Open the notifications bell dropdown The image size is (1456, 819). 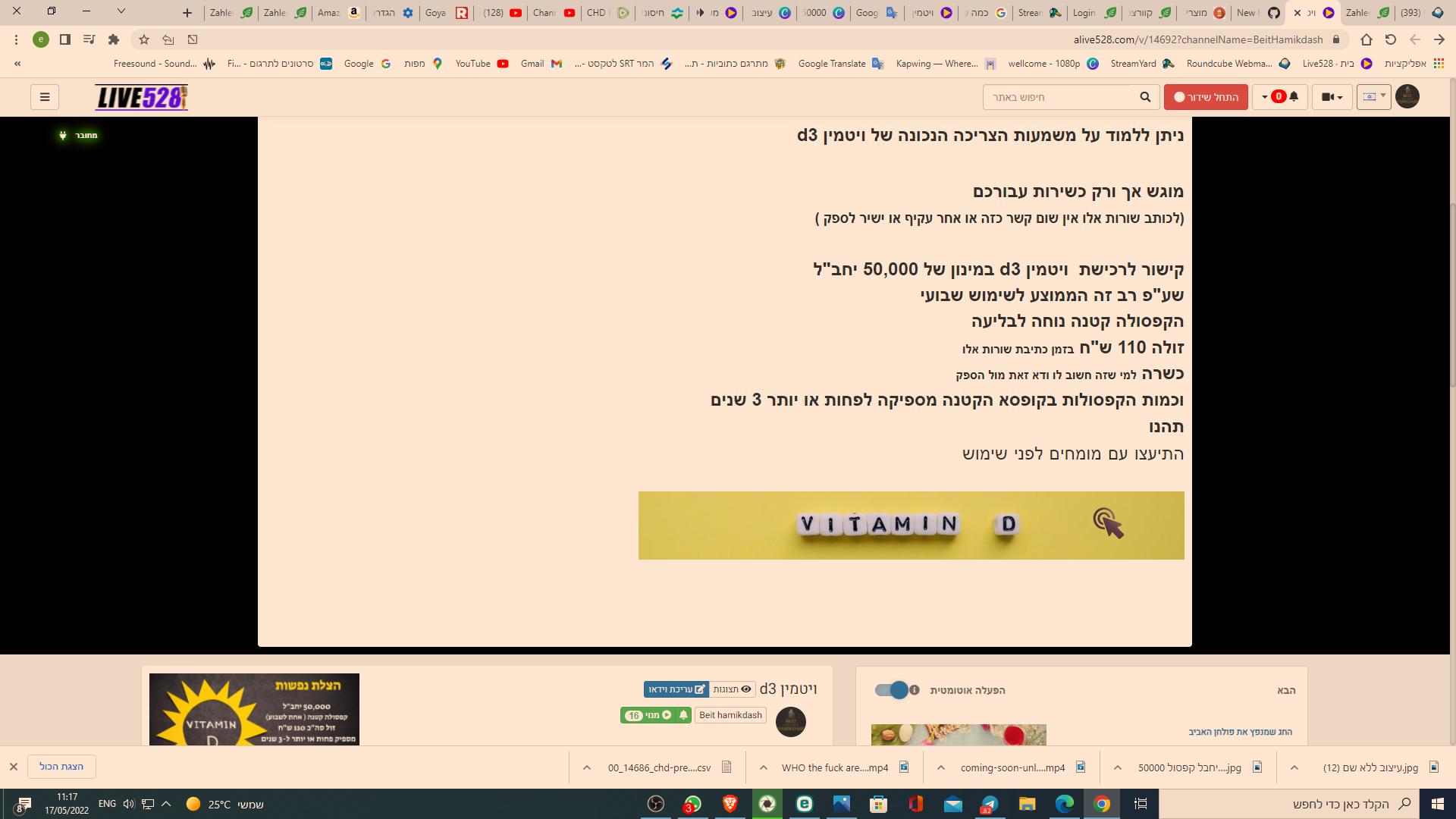pos(1280,97)
